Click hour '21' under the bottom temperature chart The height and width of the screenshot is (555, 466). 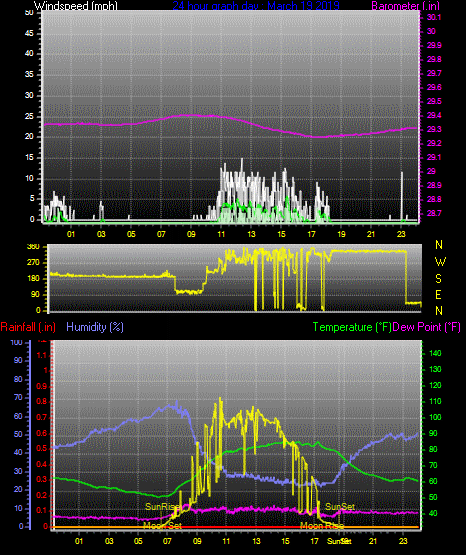click(373, 541)
